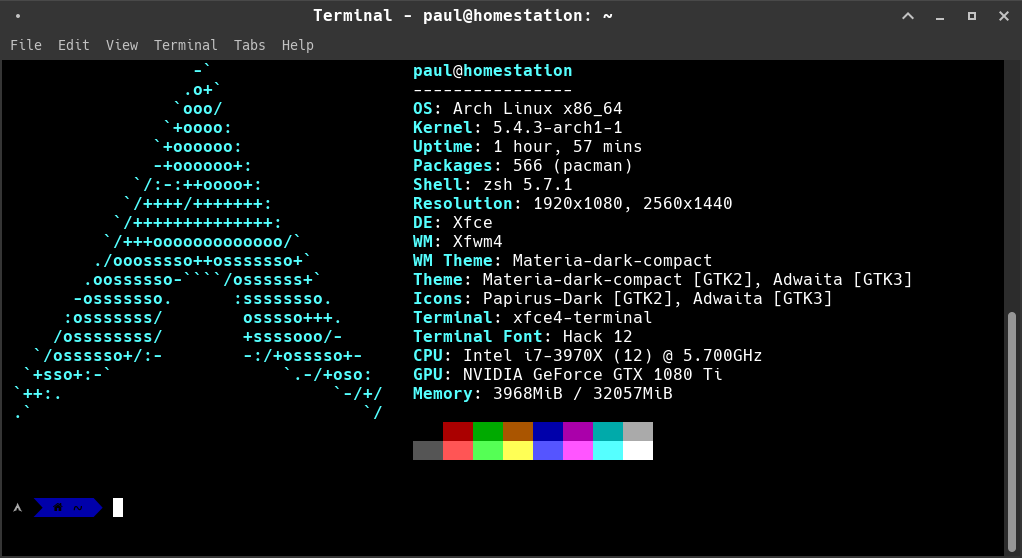
Task: Click the bright magenta color block
Action: 578,450
